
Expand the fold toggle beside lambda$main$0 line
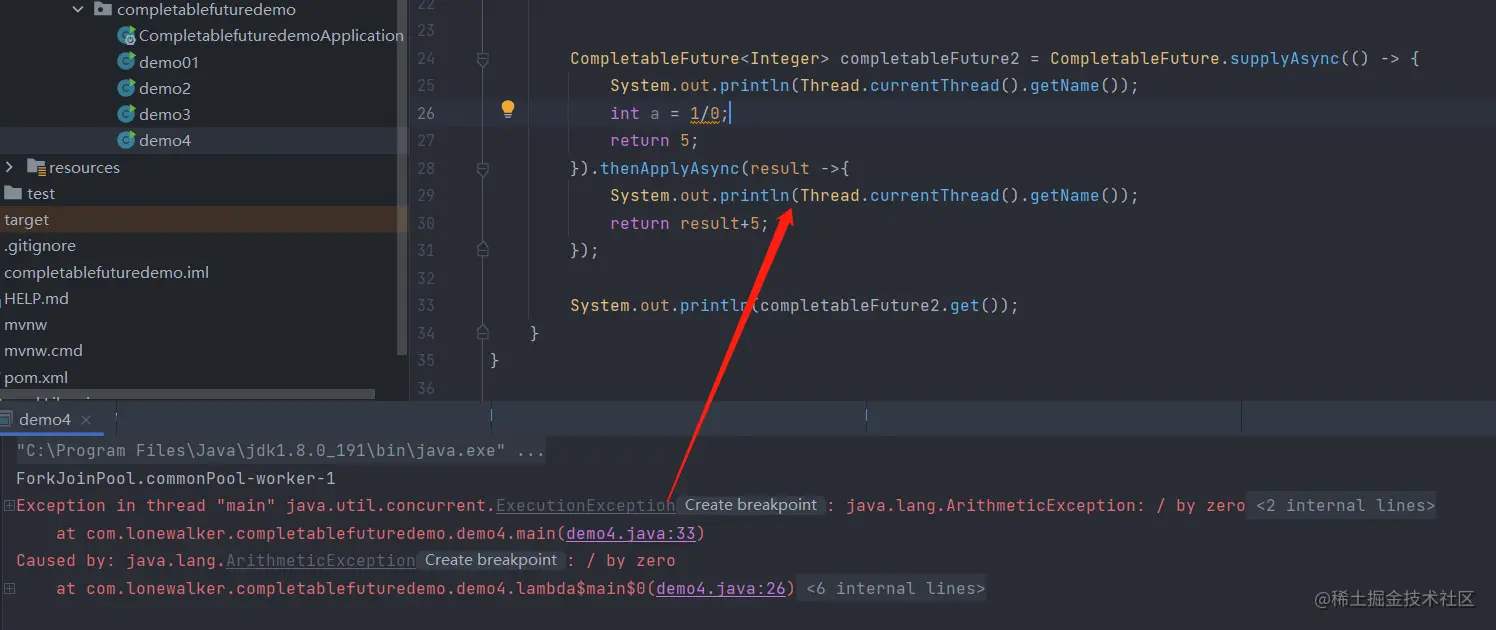[x=8, y=588]
